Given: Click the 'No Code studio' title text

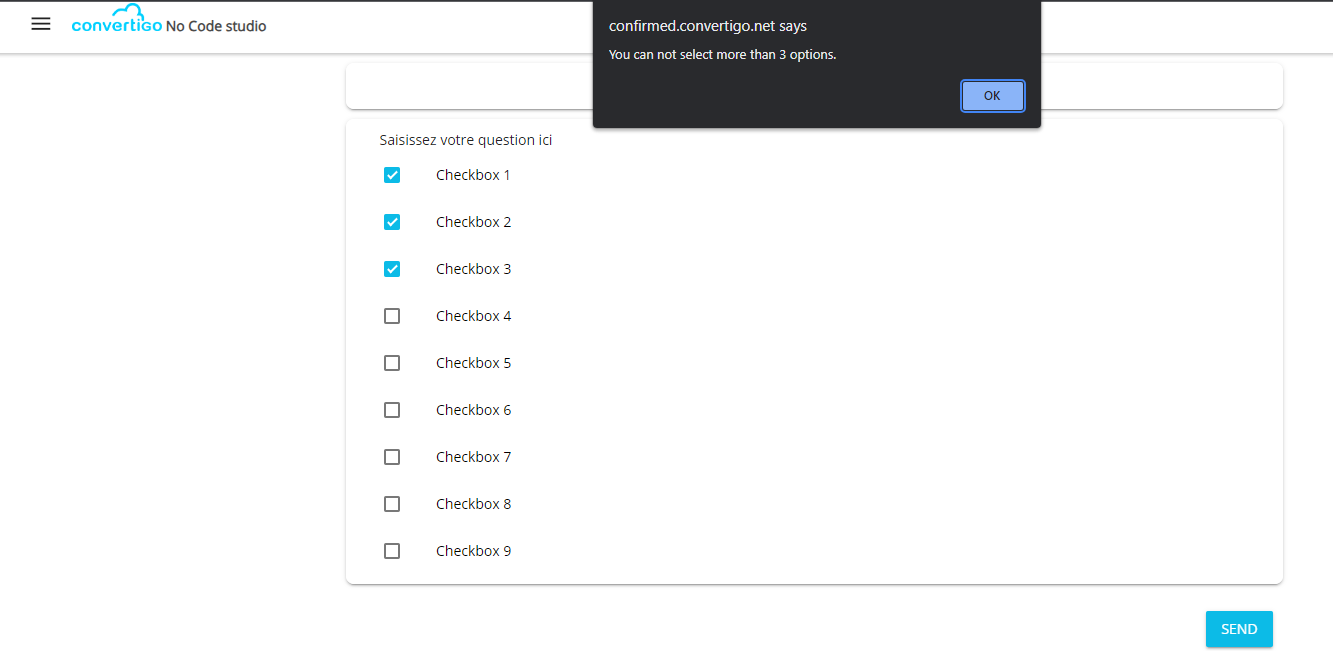Looking at the screenshot, I should click(x=216, y=26).
